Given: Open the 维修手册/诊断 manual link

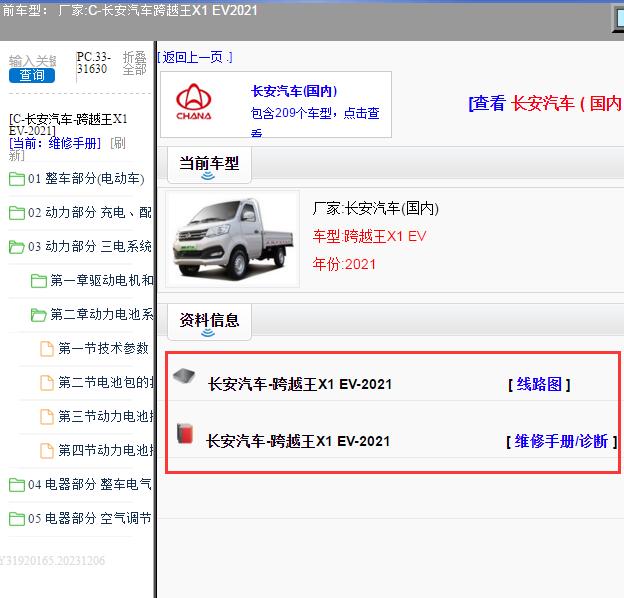Looking at the screenshot, I should 562,441.
